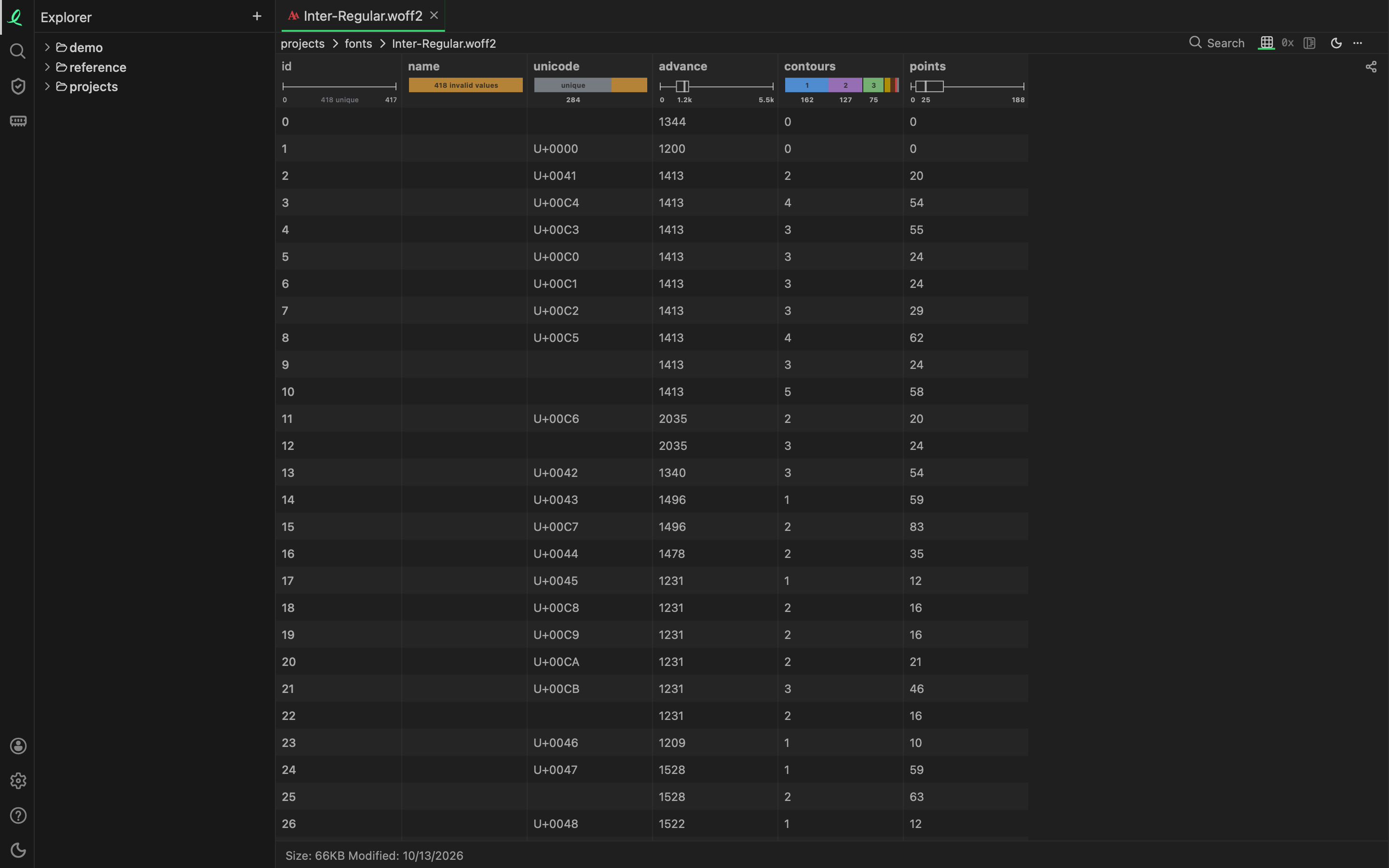1389x868 pixels.
Task: Click cell U+0041
Action: click(589, 176)
